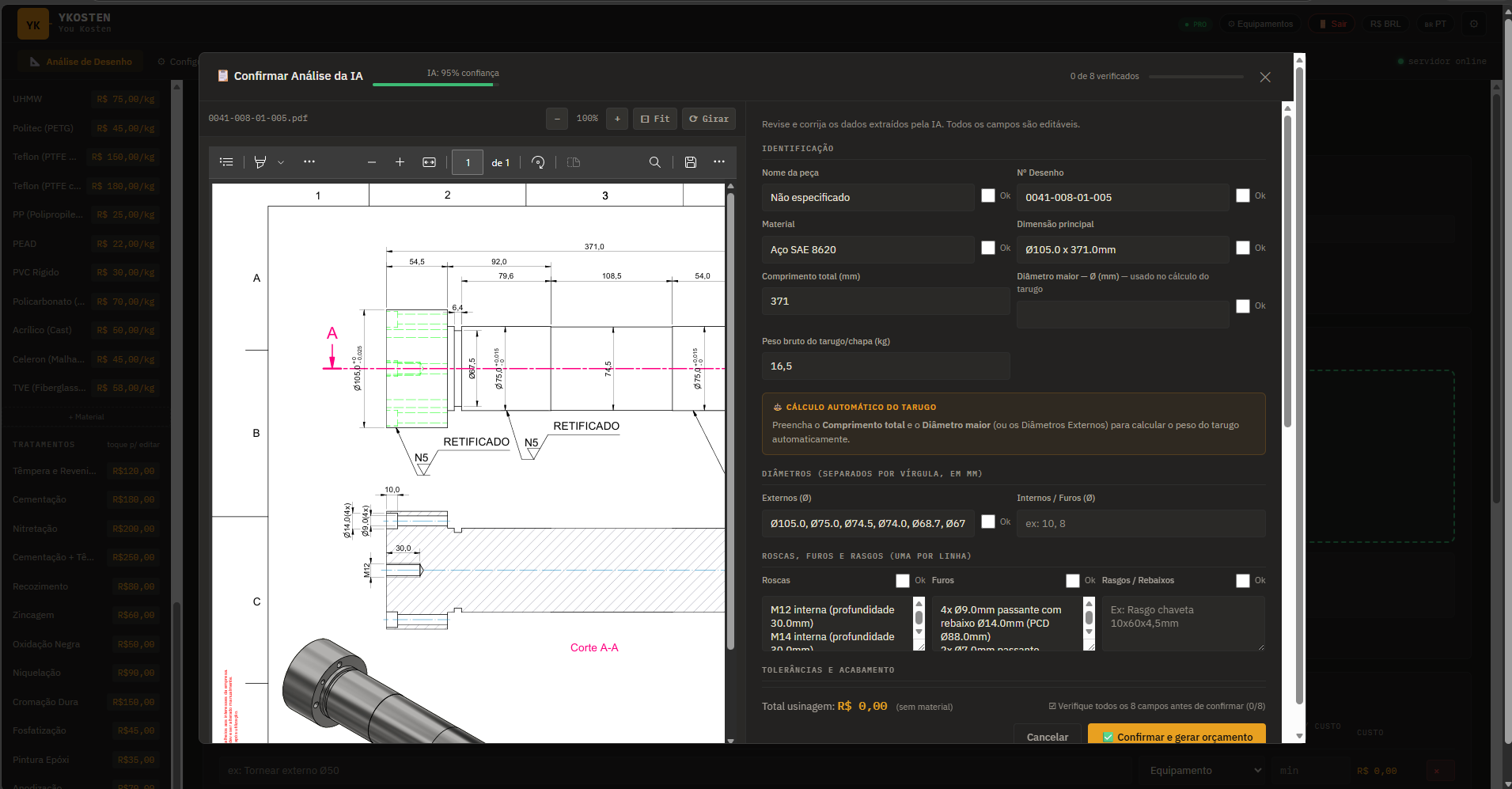Click the Girar rotate button
The height and width of the screenshot is (789, 1512).
tap(709, 119)
